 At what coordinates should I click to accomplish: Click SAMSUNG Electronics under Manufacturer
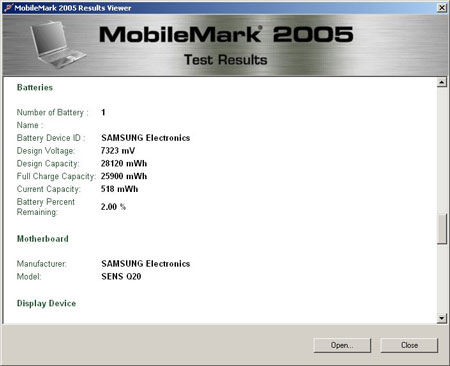pyautogui.click(x=146, y=264)
